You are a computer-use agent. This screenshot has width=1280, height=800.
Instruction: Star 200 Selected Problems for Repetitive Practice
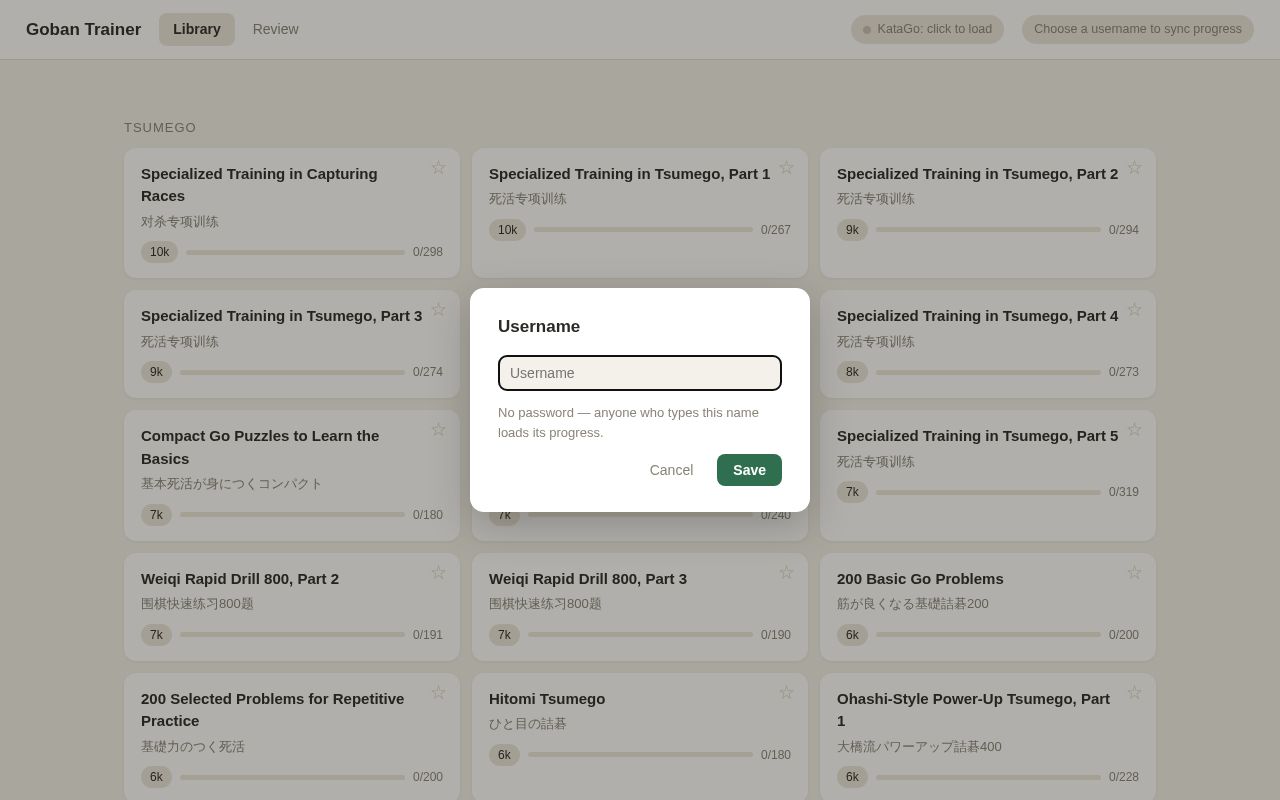coord(438,693)
